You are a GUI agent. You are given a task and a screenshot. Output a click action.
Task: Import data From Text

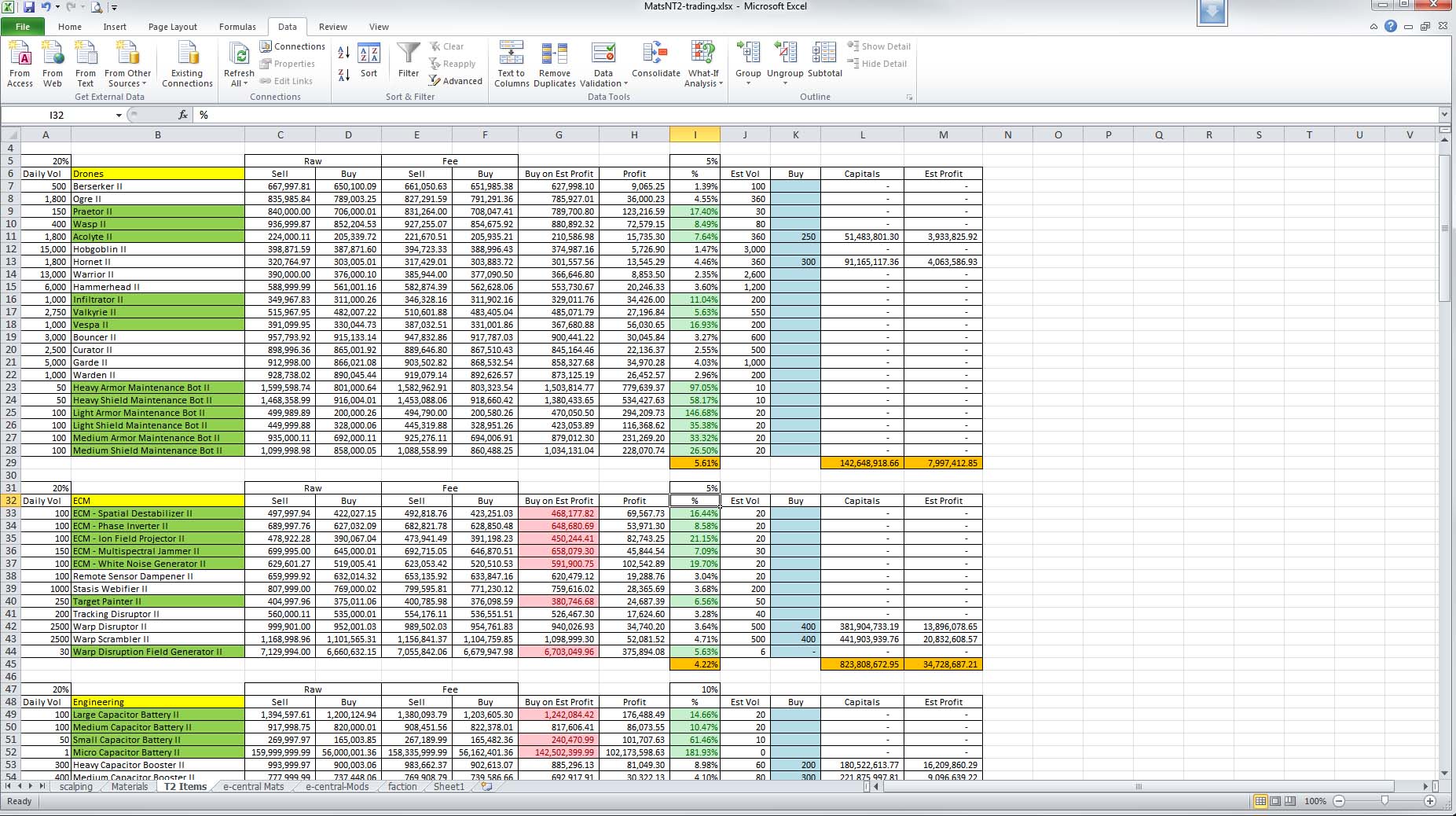click(x=86, y=64)
